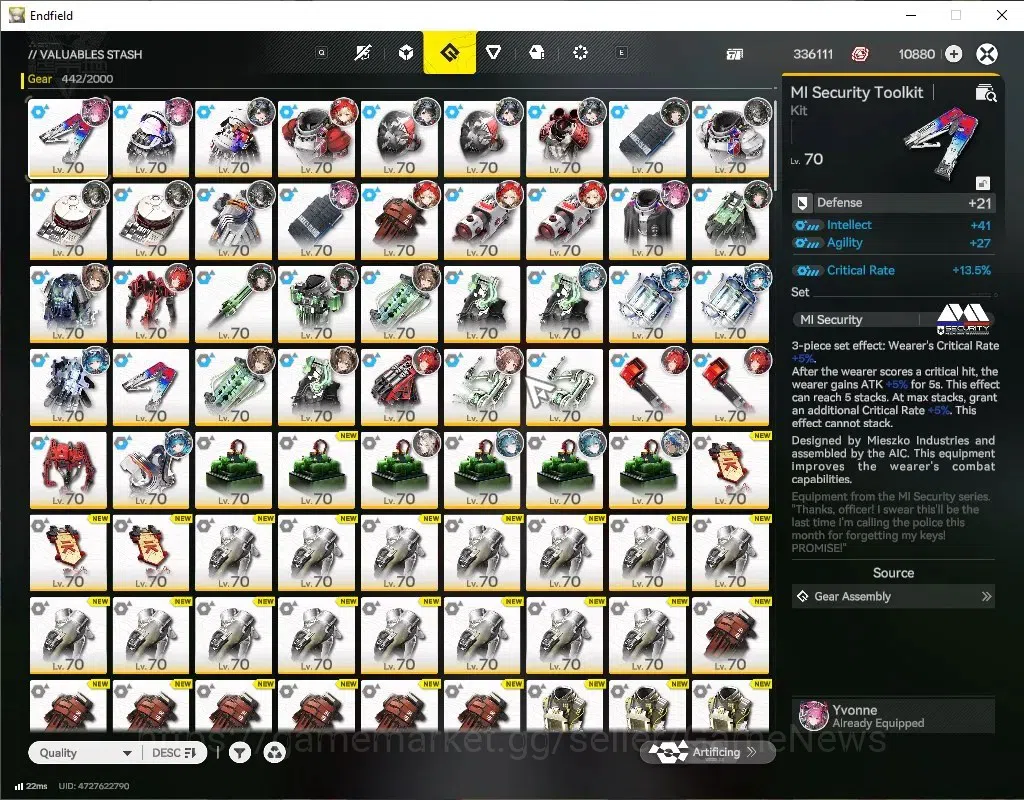Open the weapons stash tab with sword icon

363,53
